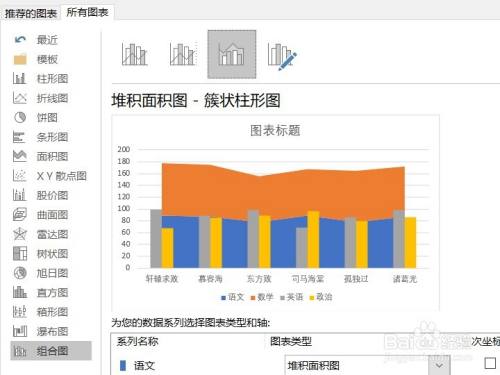The image size is (500, 375).
Task: Choose column-line on secondary axis subtype icon
Action: click(183, 54)
